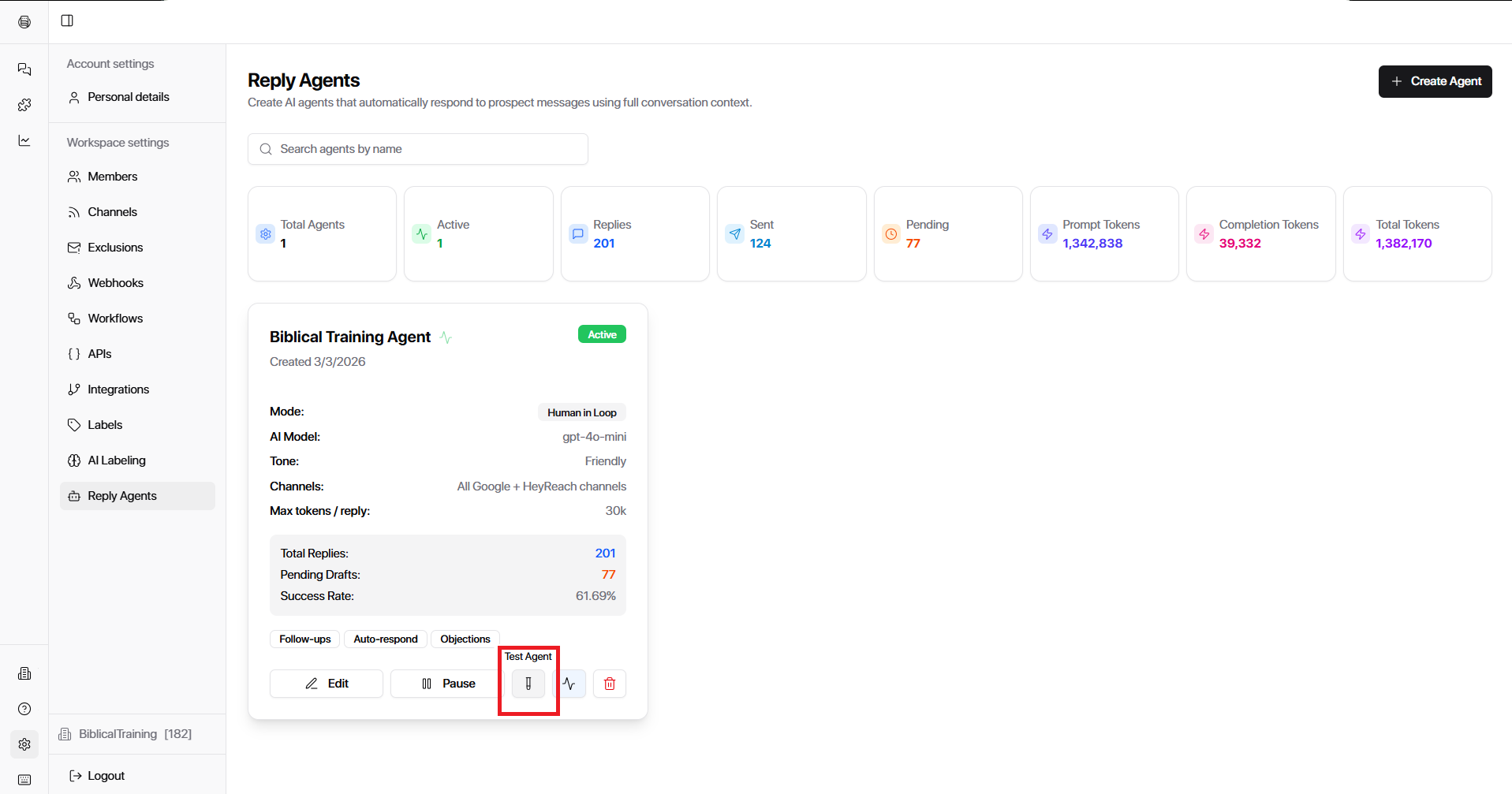Open the analytics chart icon in left rail
Image resolution: width=1512 pixels, height=794 pixels.
click(x=24, y=140)
